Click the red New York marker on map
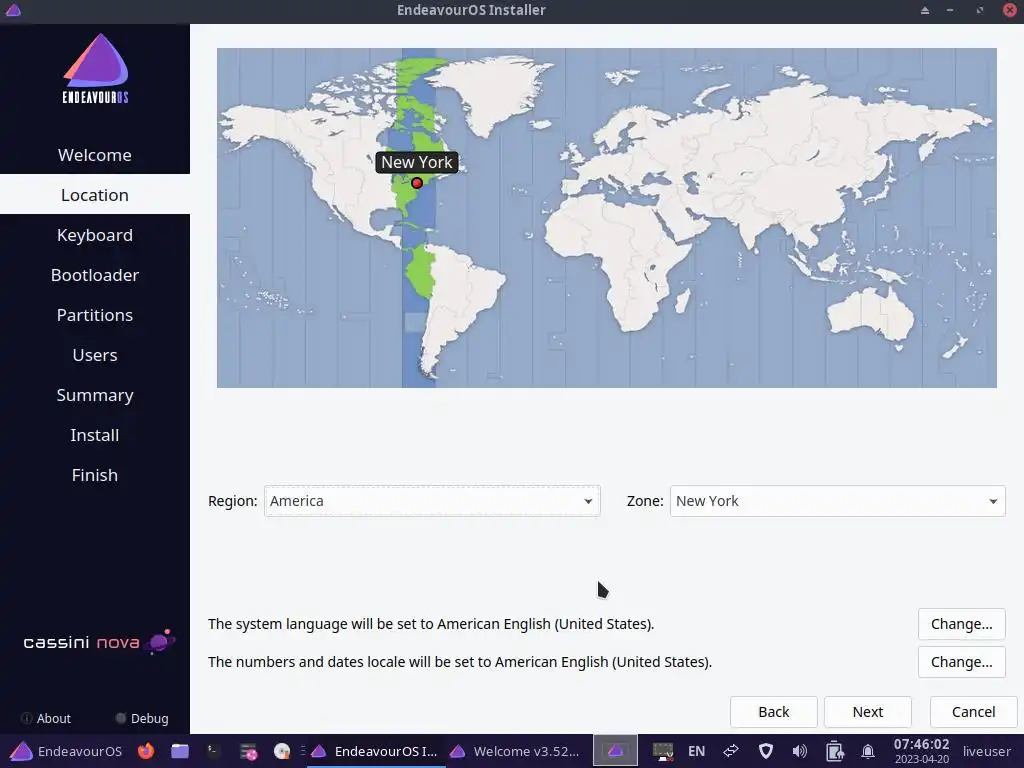 (x=417, y=184)
